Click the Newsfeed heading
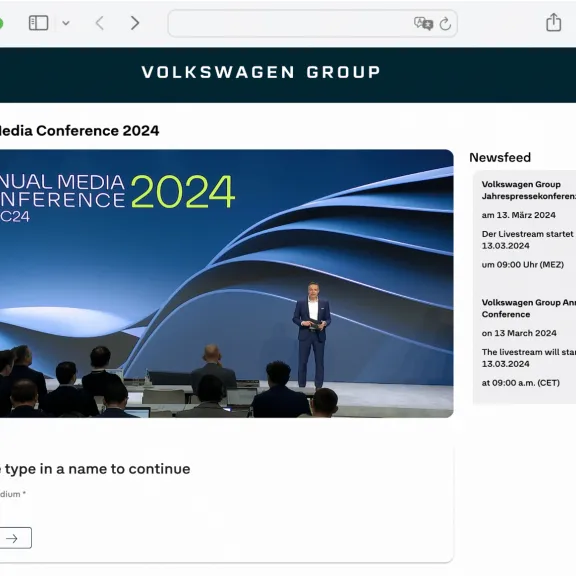Image resolution: width=576 pixels, height=576 pixels. click(500, 158)
